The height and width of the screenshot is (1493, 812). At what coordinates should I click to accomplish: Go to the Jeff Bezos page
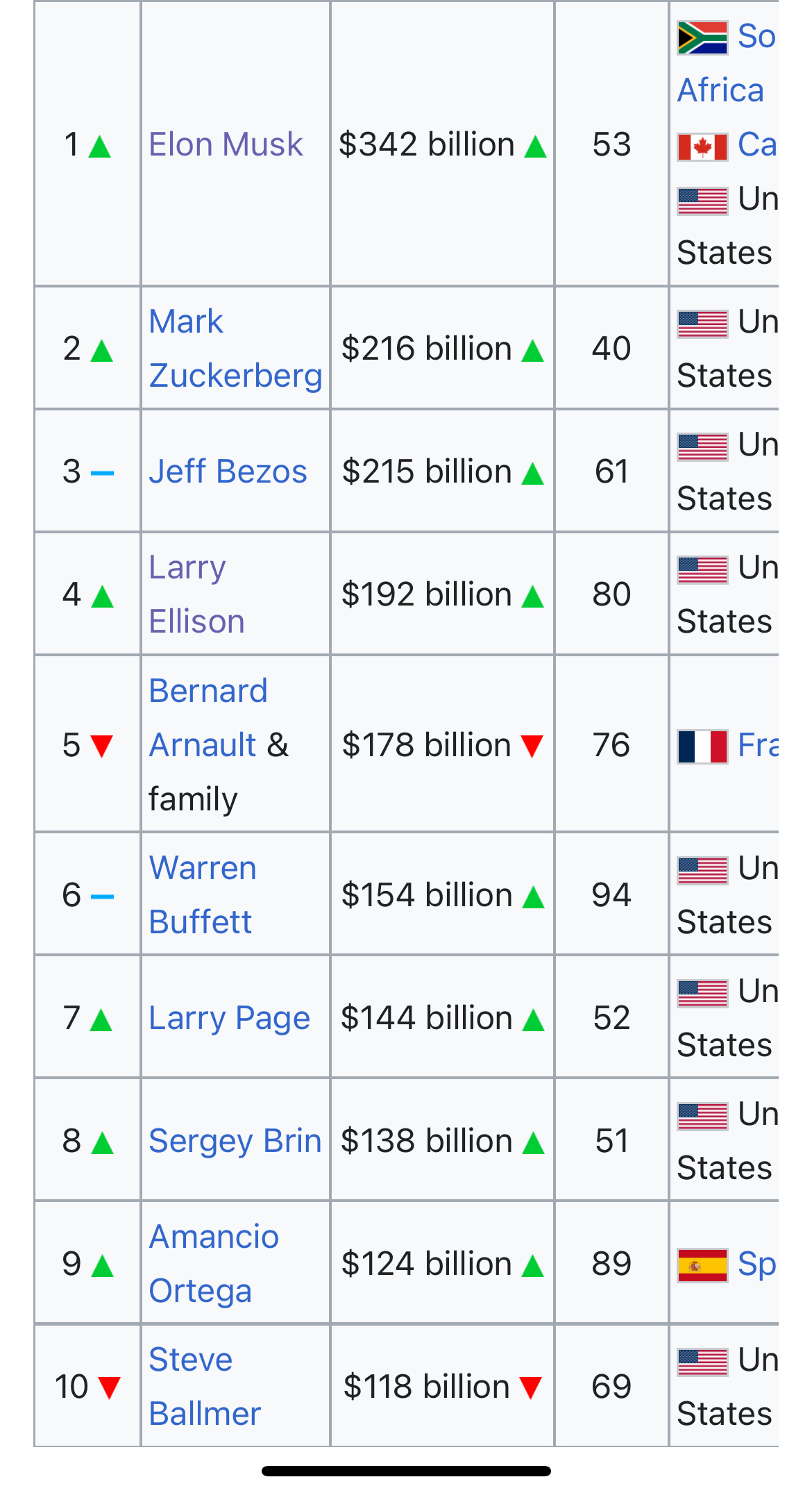[x=228, y=472]
